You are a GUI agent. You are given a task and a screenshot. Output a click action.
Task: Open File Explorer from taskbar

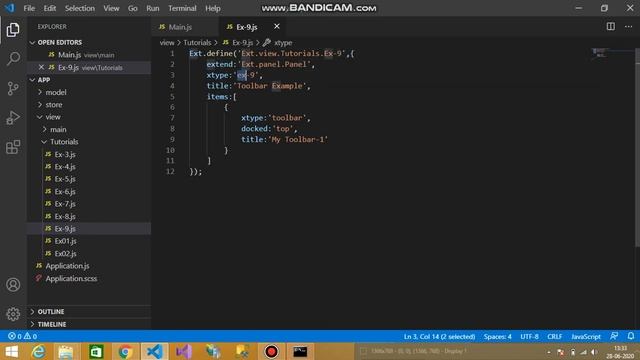pyautogui.click(x=66, y=351)
